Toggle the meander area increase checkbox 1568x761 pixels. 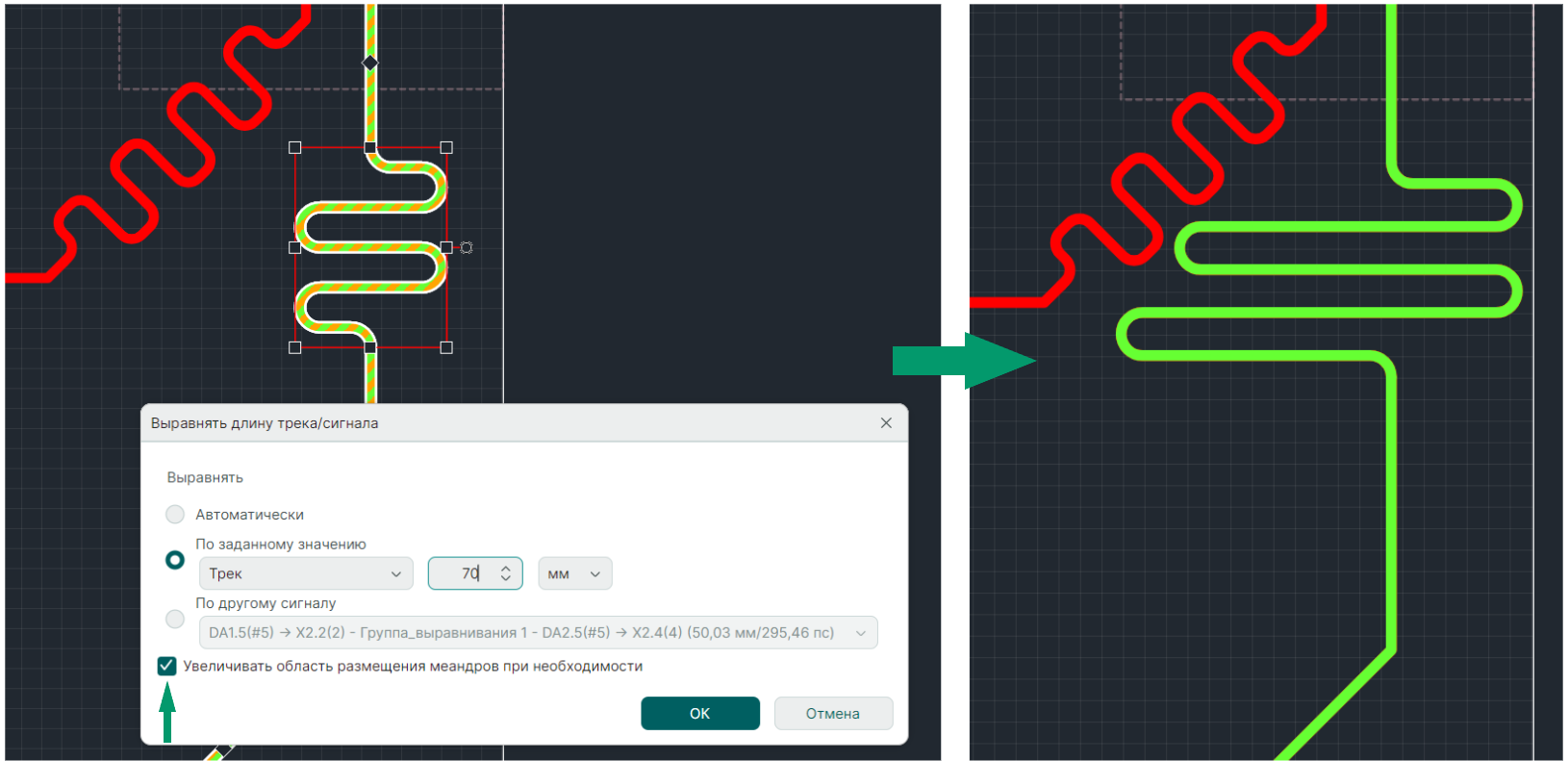166,666
